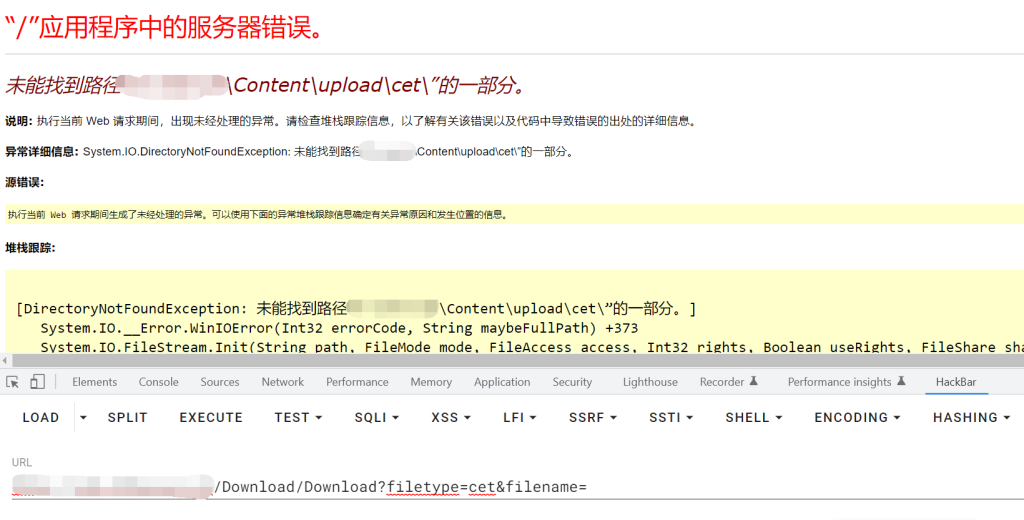Open the ENCODING dropdown
Image resolution: width=1024 pixels, height=520 pixels.
tap(857, 417)
